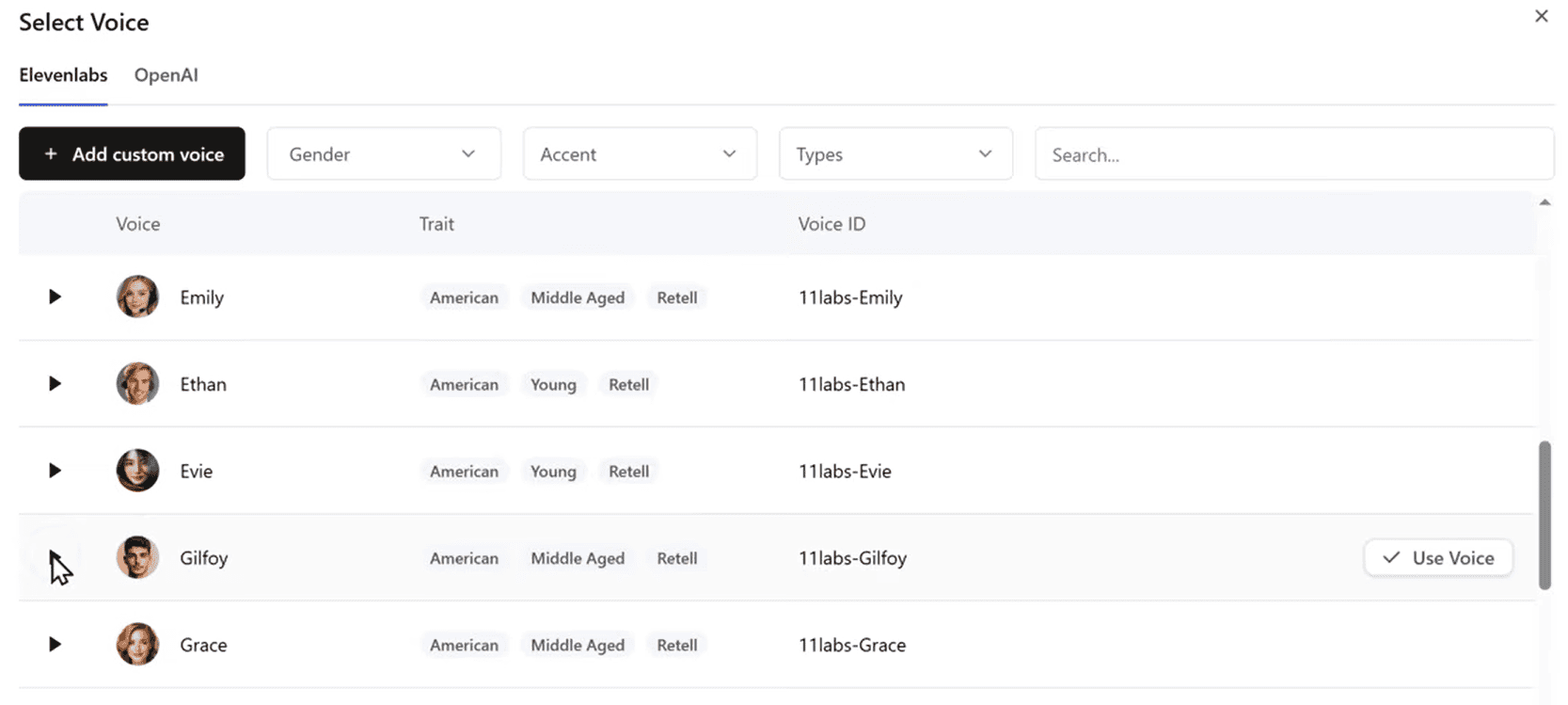Close the Select Voice dialog

coord(1541,16)
